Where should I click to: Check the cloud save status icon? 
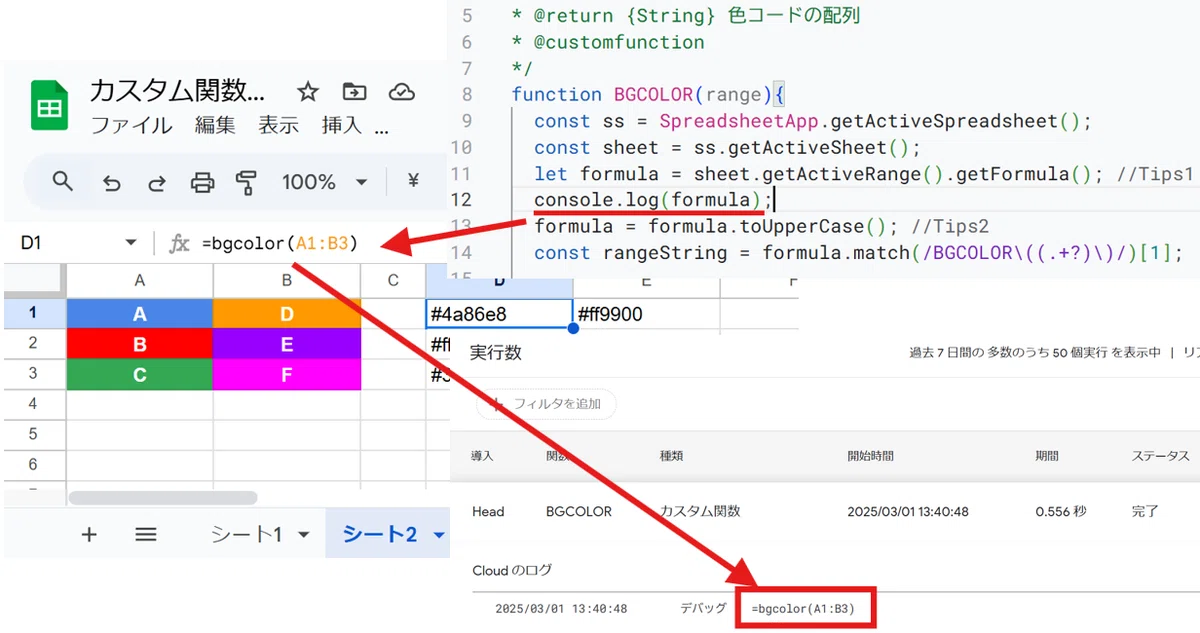click(402, 92)
